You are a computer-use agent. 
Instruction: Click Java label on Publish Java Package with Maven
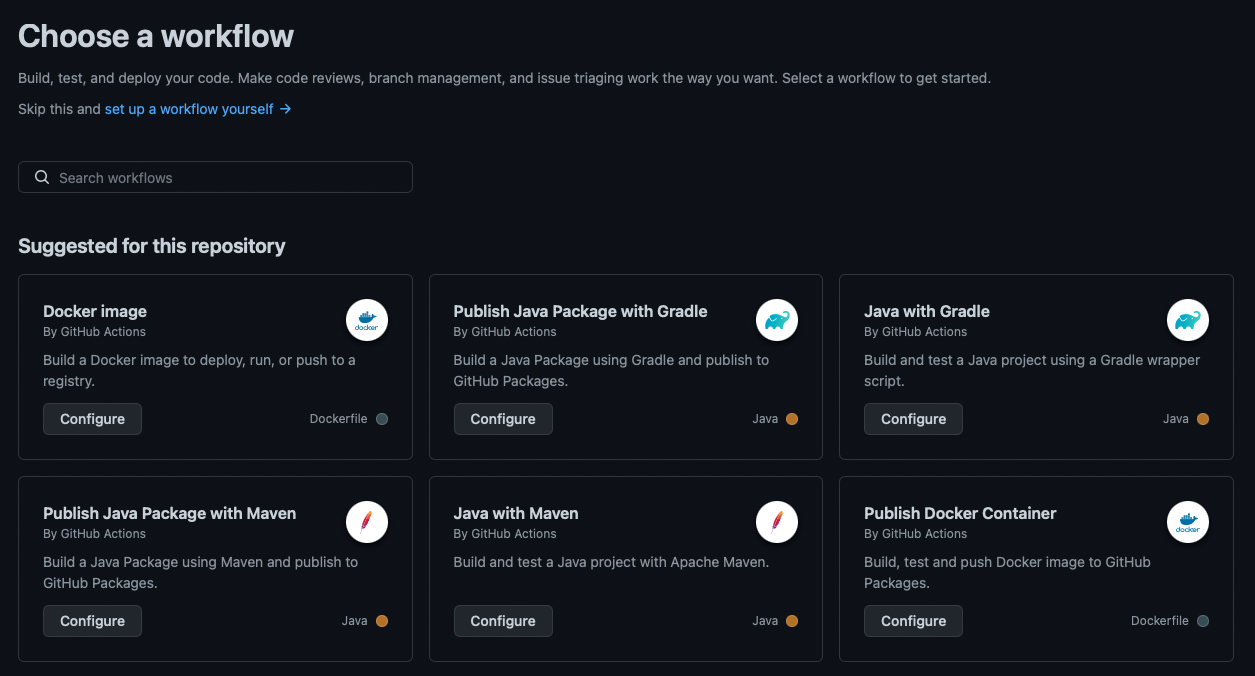355,621
